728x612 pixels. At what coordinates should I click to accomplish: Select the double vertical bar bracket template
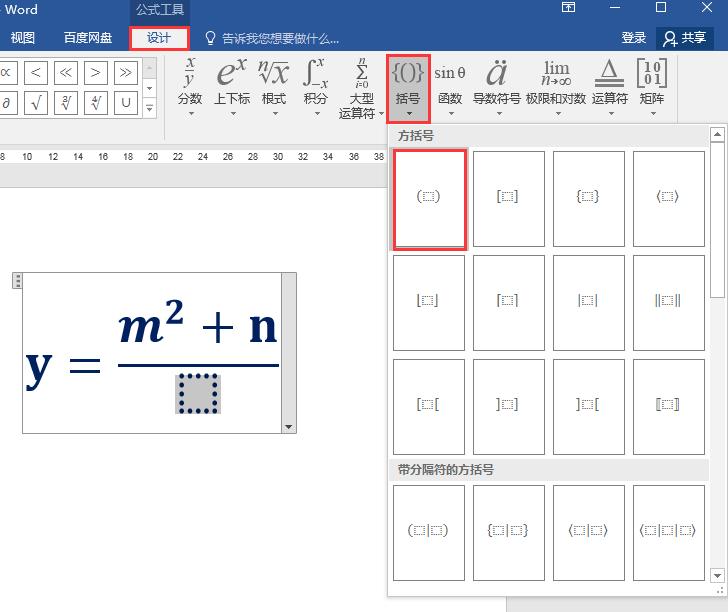668,302
